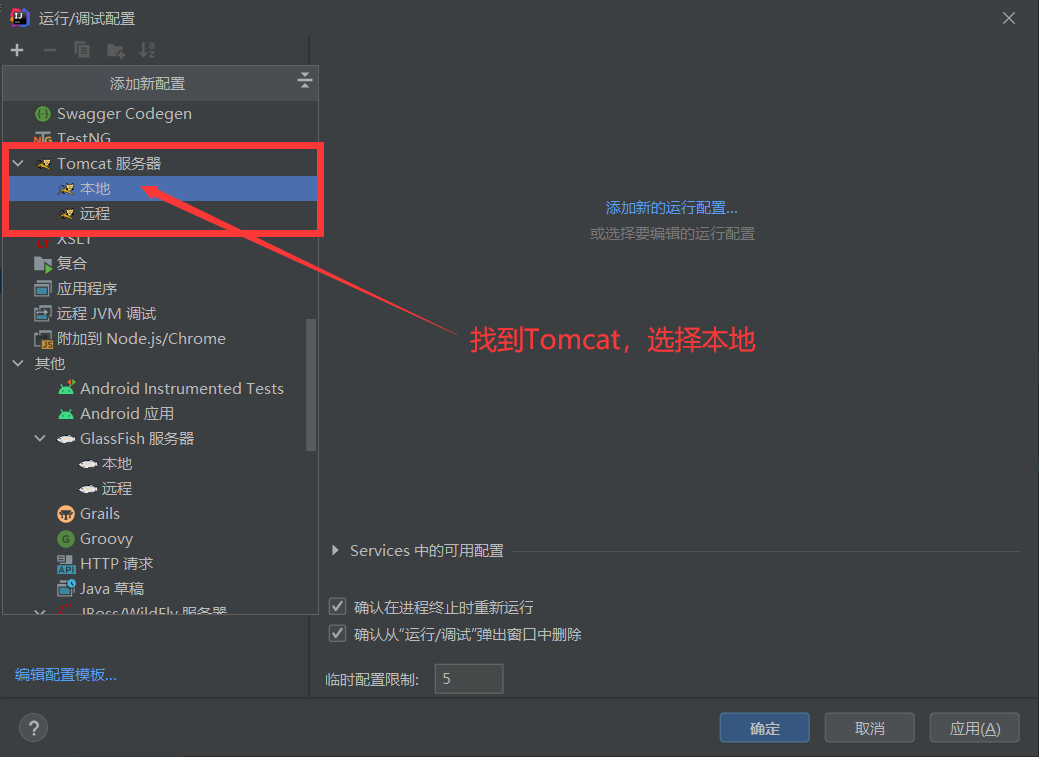The image size is (1039, 757).
Task: Click the collapse icon in 添加新配置 header
Action: (304, 81)
